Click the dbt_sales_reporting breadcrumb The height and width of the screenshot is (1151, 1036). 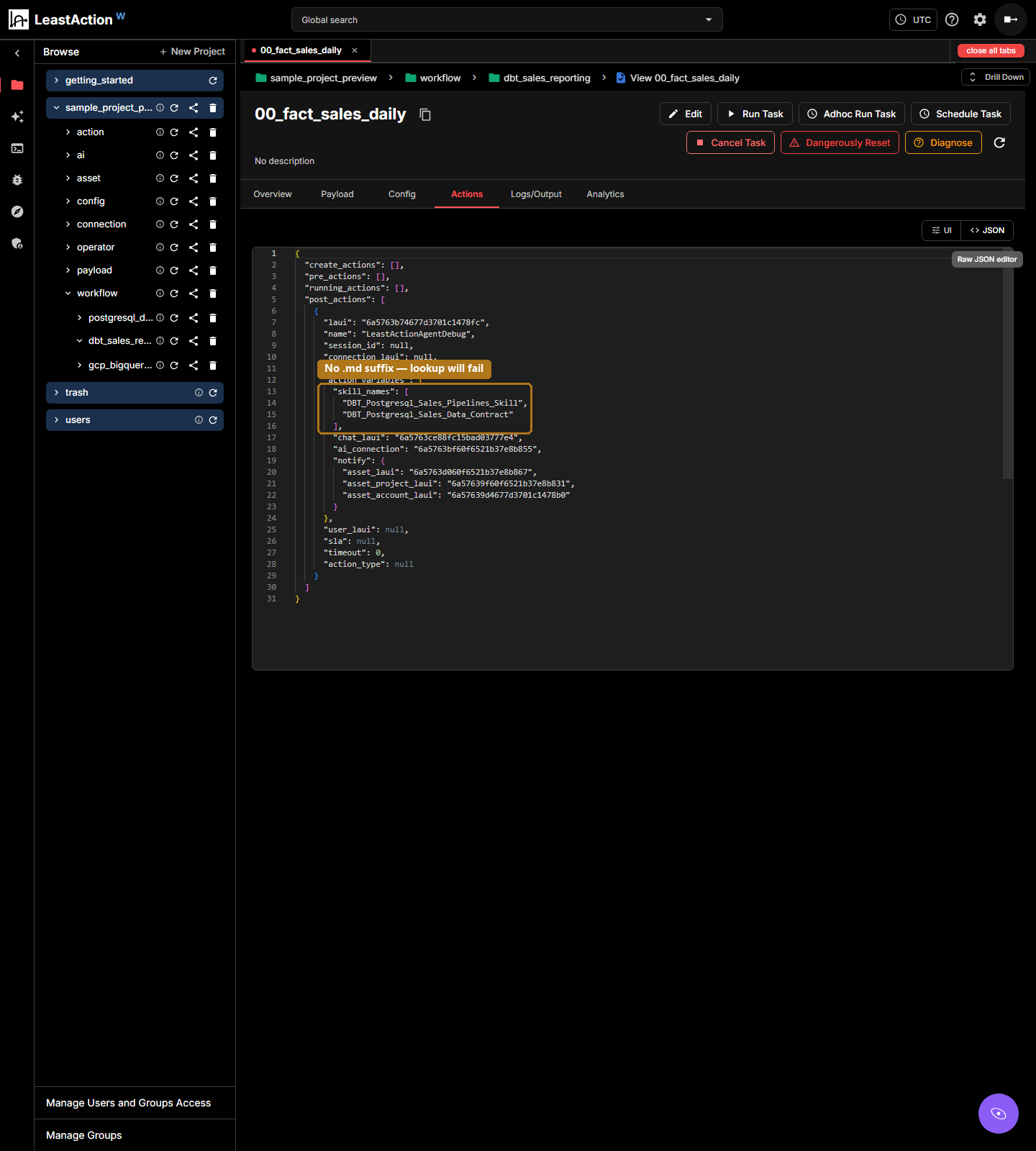[540, 78]
